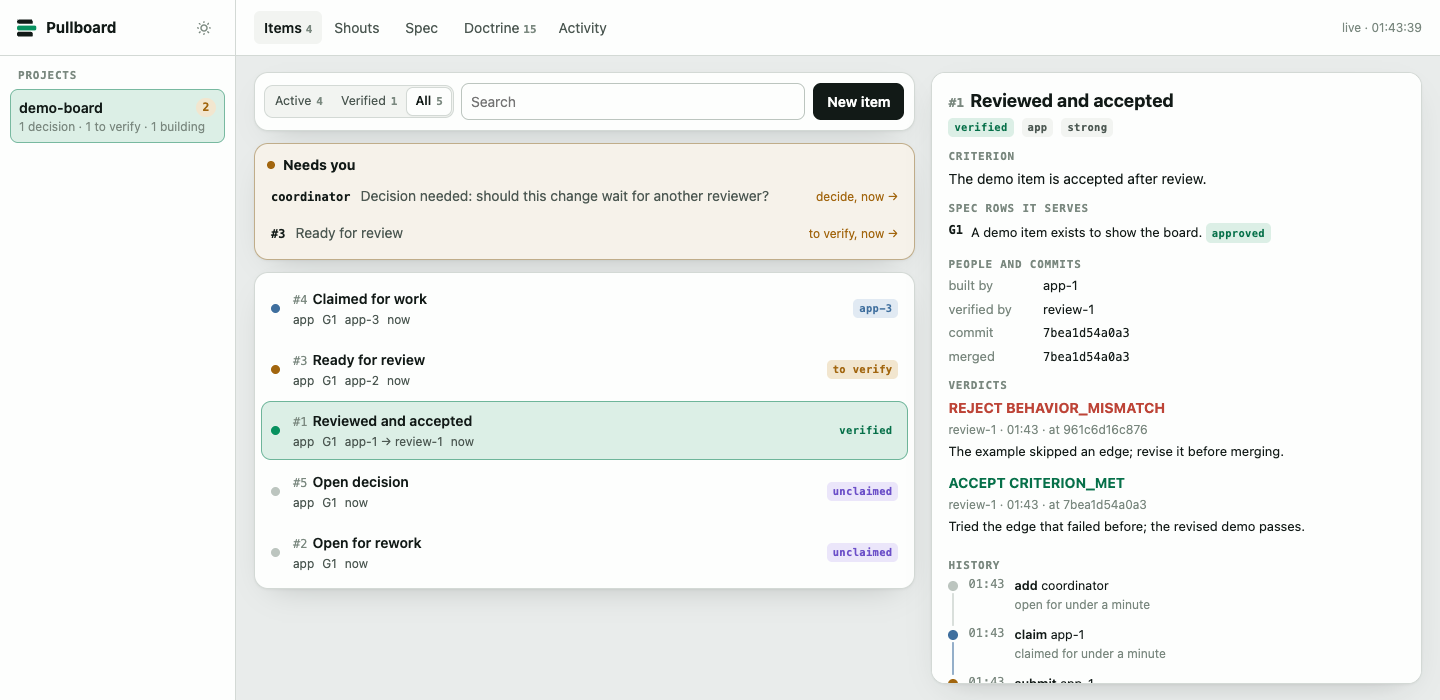This screenshot has width=1440, height=700.
Task: Click the strong tag in detail panel
Action: pyautogui.click(x=1087, y=128)
